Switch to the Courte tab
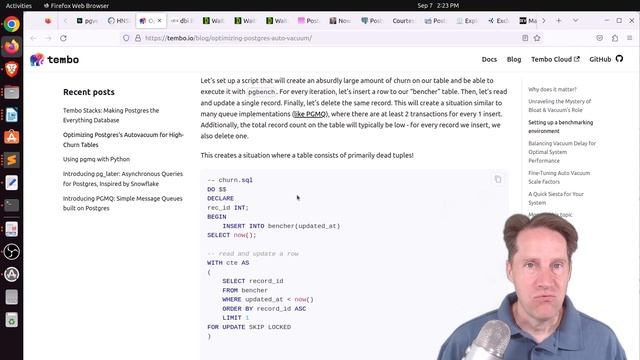Image resolution: width=640 pixels, height=360 pixels. 403,21
